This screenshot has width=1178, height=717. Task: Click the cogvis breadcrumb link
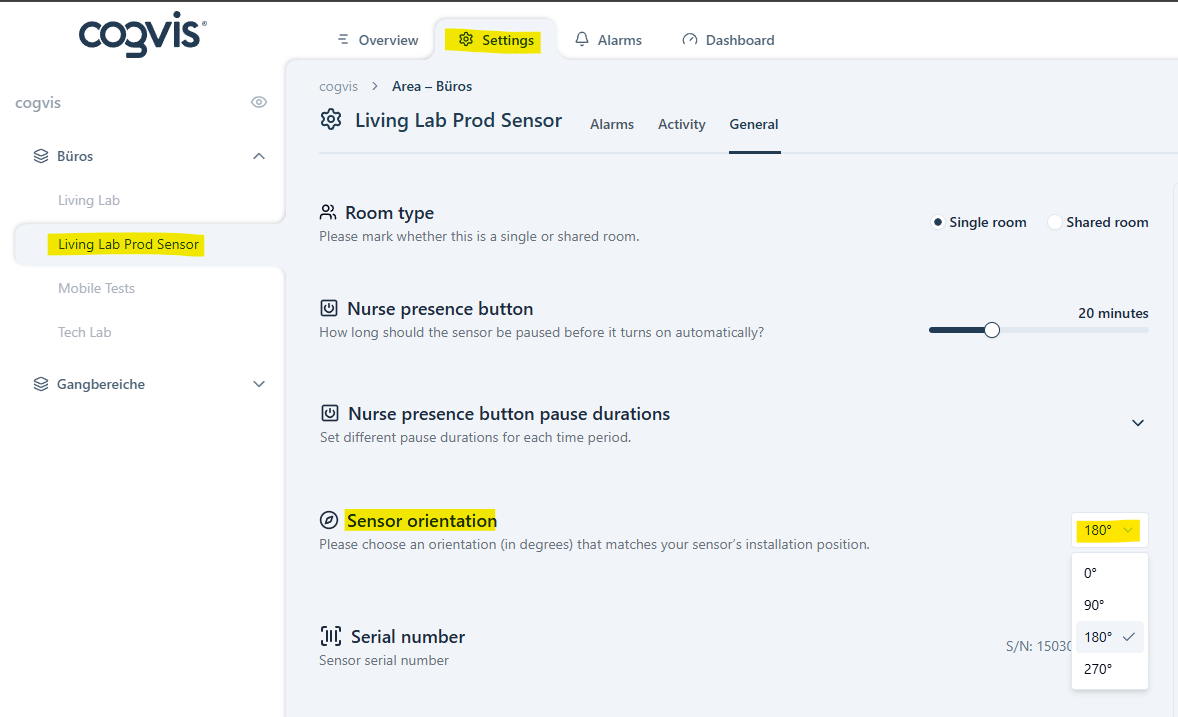pyautogui.click(x=338, y=86)
